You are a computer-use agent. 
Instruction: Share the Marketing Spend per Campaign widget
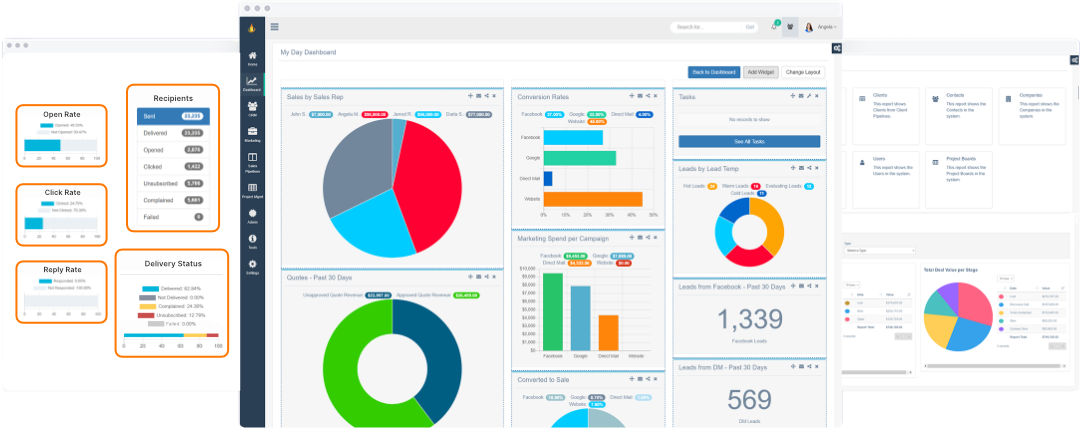pos(647,238)
